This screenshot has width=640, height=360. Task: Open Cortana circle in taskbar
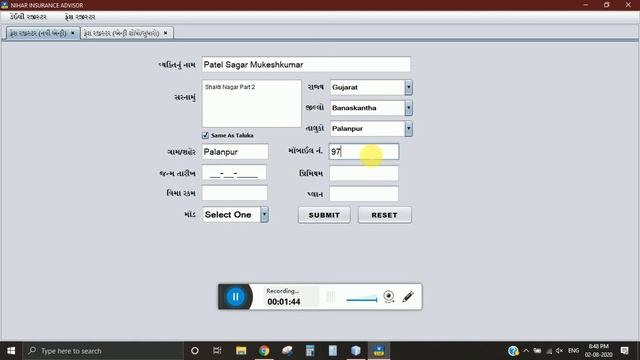[195, 351]
